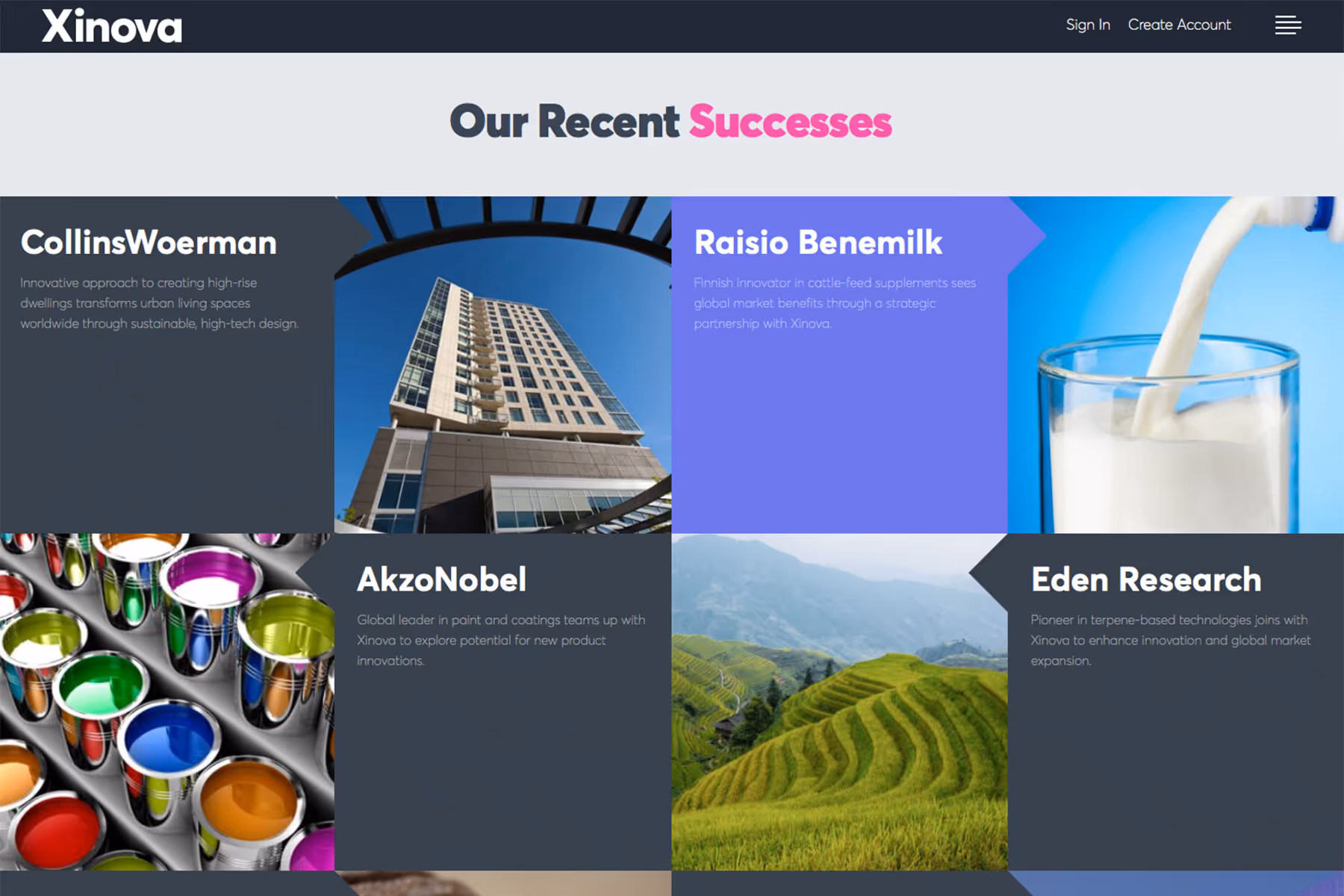Click the green terraced hills photo
The width and height of the screenshot is (1344, 896).
[x=839, y=702]
